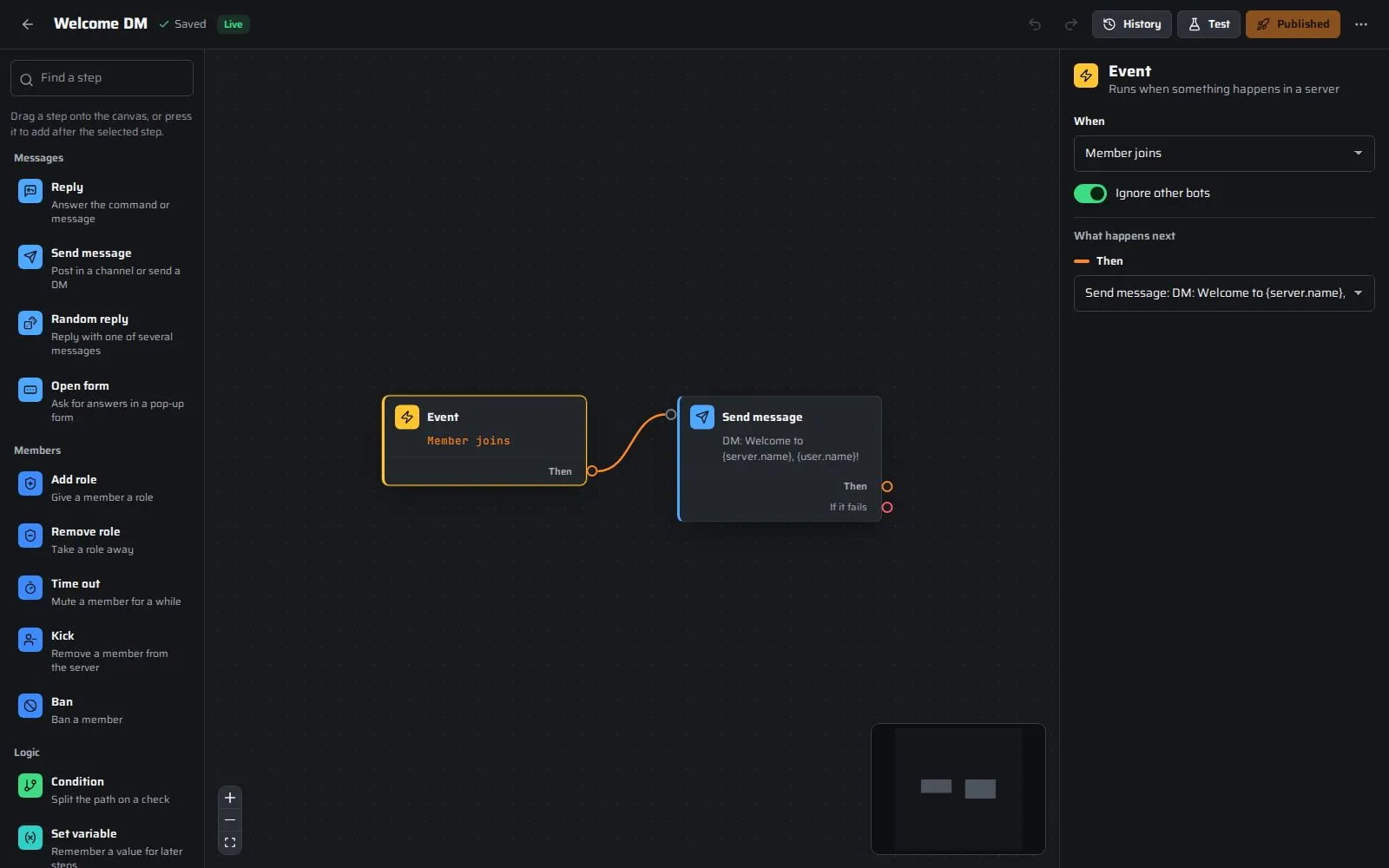Choose the Time out stopwatch icon
The width and height of the screenshot is (1389, 868).
[x=30, y=588]
